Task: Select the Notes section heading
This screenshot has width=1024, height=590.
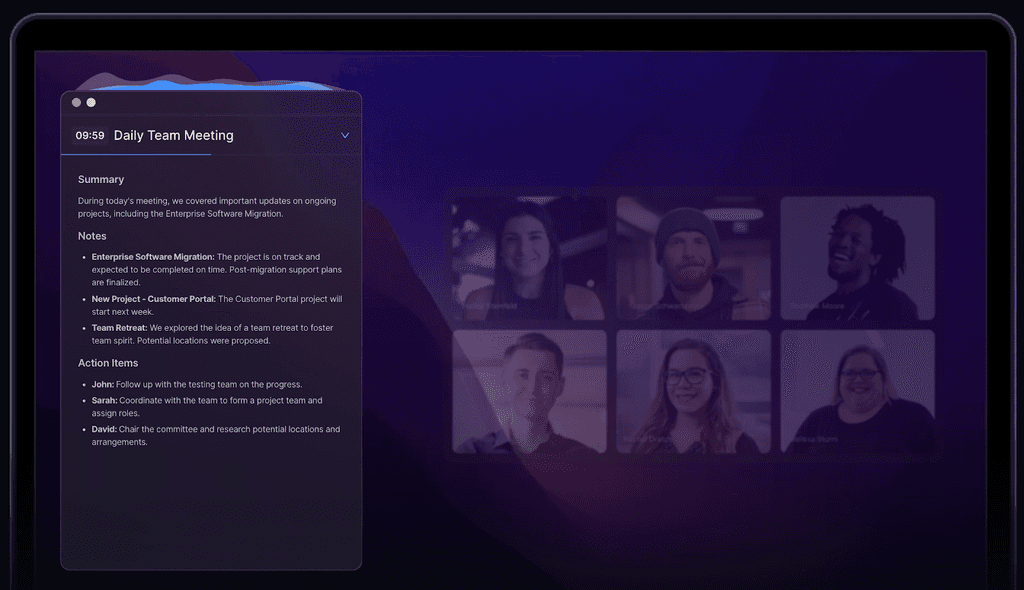Action: [92, 236]
